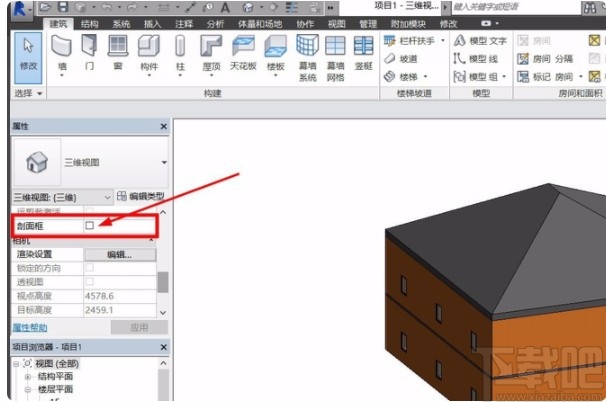Click the Eye Elevation (视点高度) value field

(118, 296)
